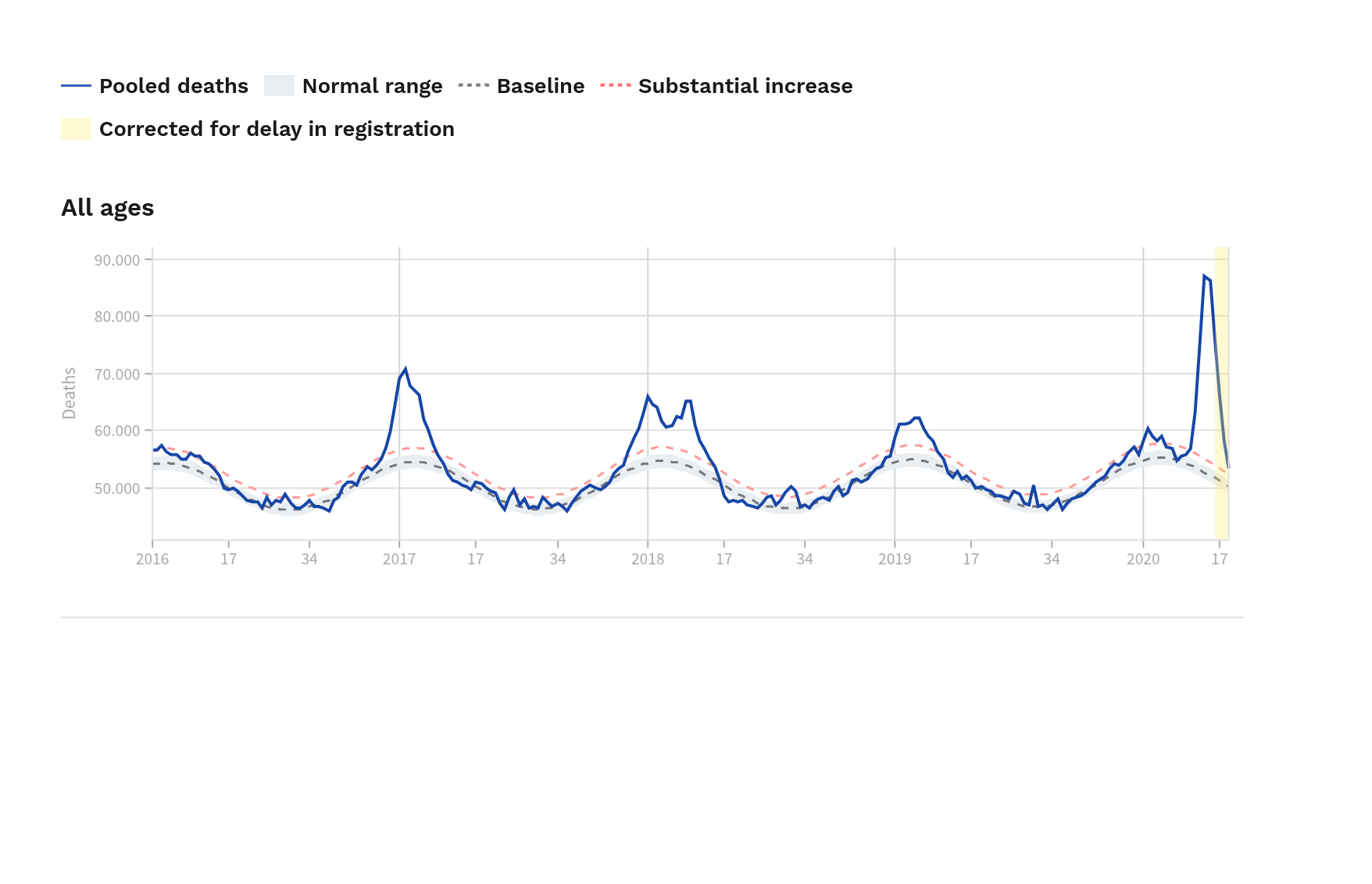Viewport: 1372px width, 884px height.
Task: Click the 2020 label on the x-axis
Action: 1143,559
